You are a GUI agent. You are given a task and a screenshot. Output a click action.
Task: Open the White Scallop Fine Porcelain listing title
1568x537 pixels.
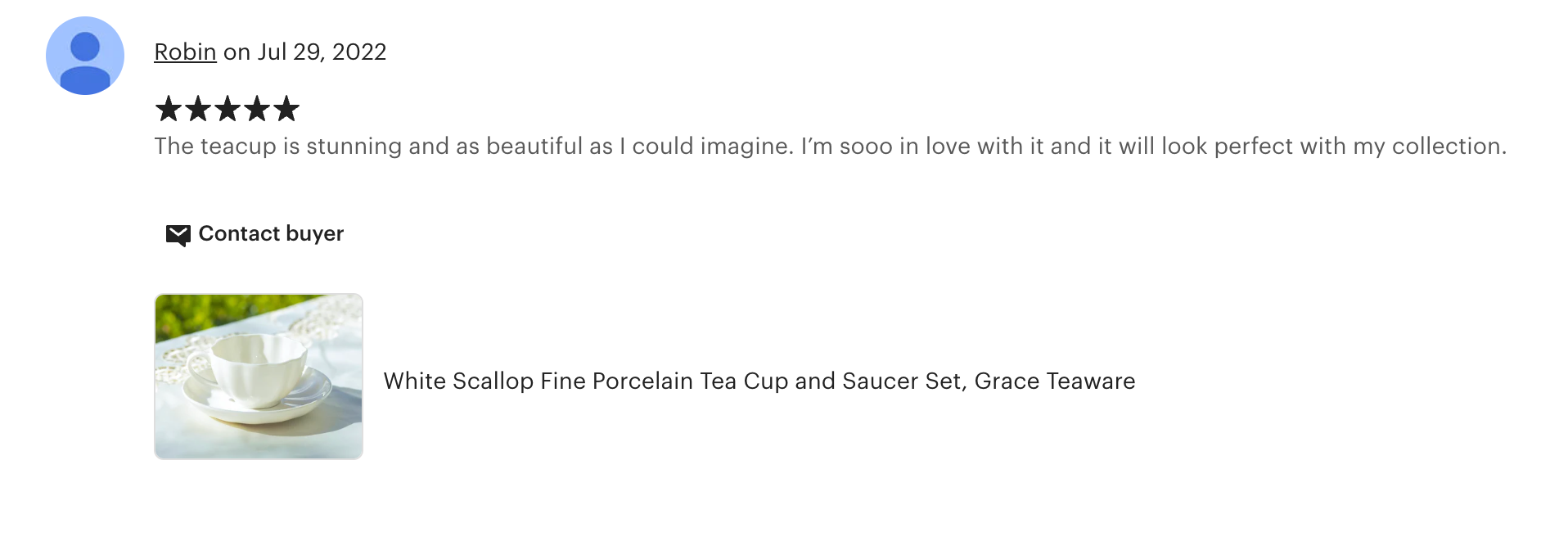759,381
